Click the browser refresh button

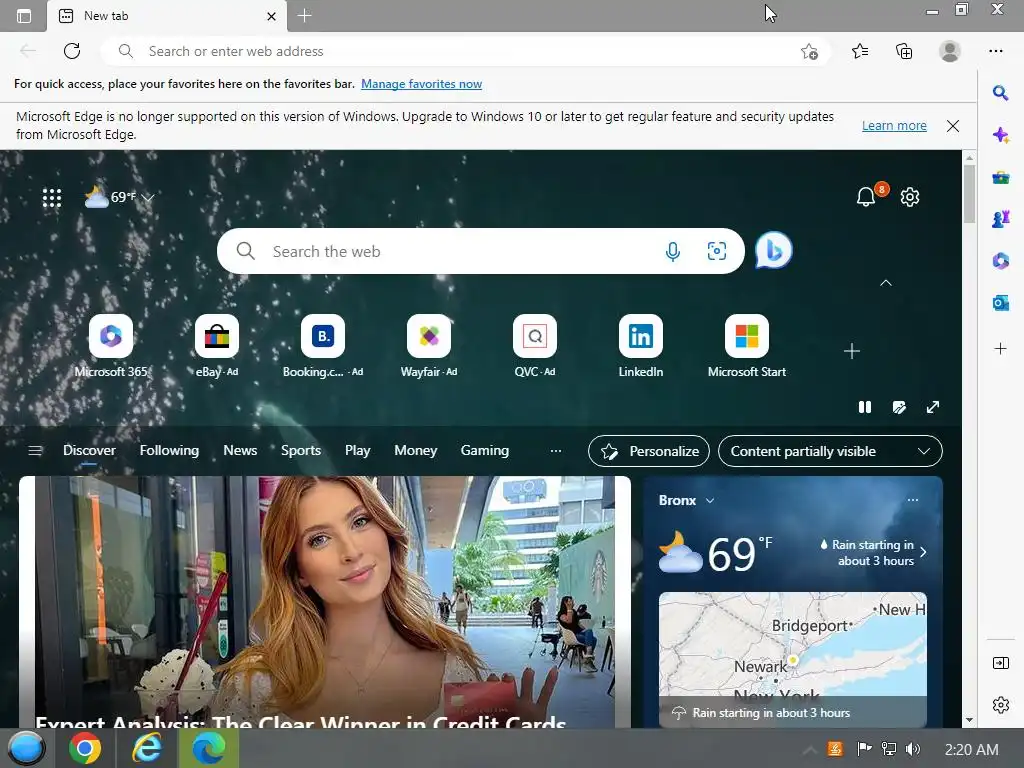click(x=72, y=51)
